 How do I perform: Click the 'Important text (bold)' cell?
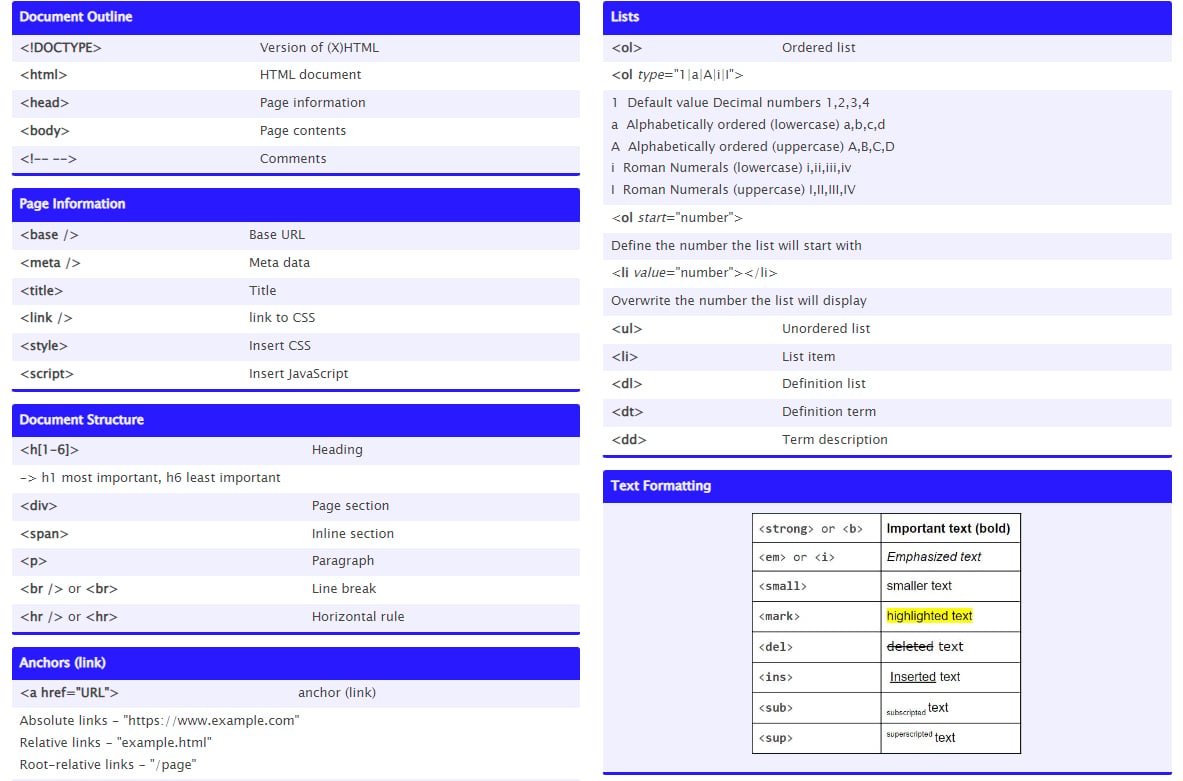click(x=951, y=528)
